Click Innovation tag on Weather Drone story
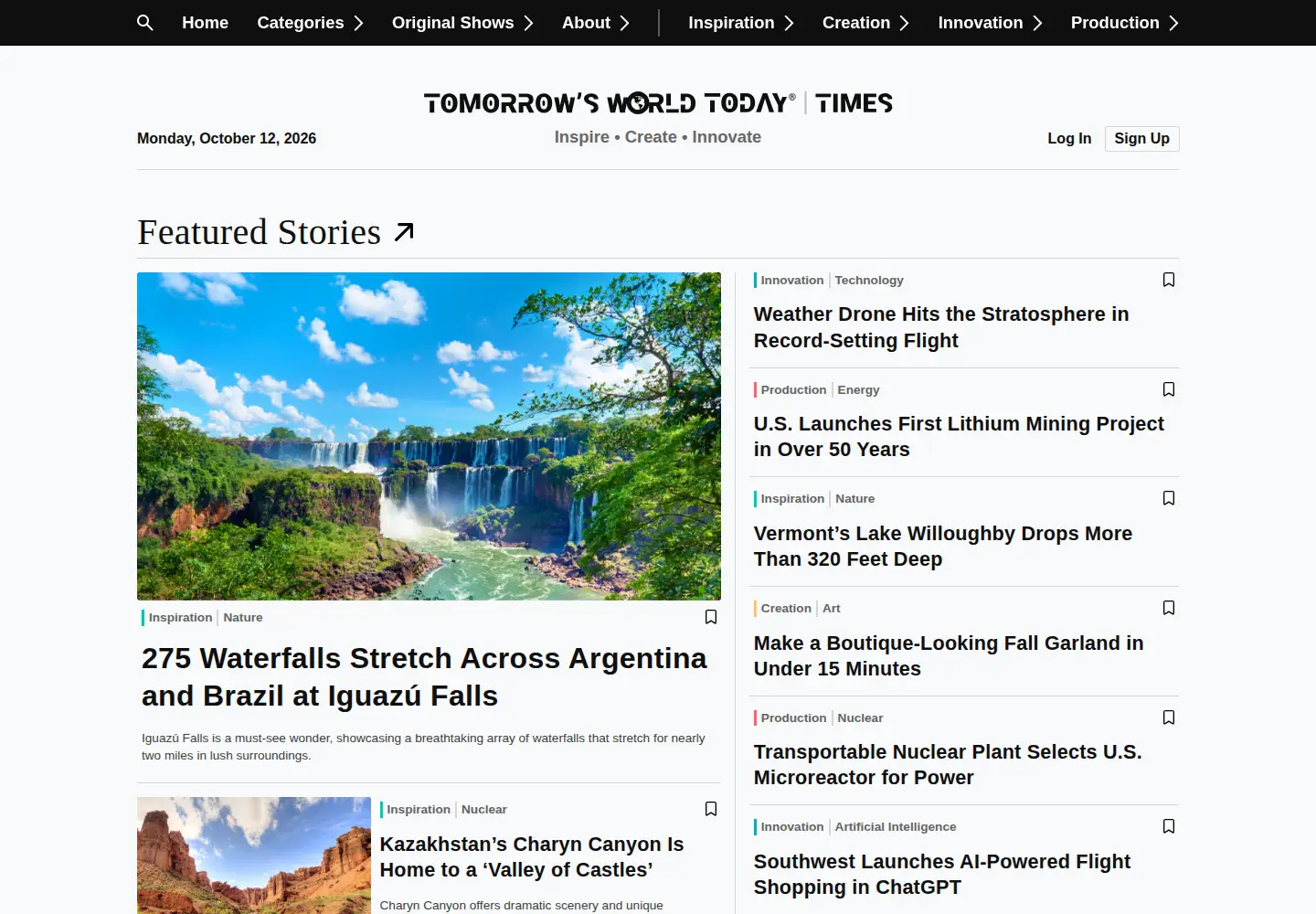 pyautogui.click(x=792, y=280)
